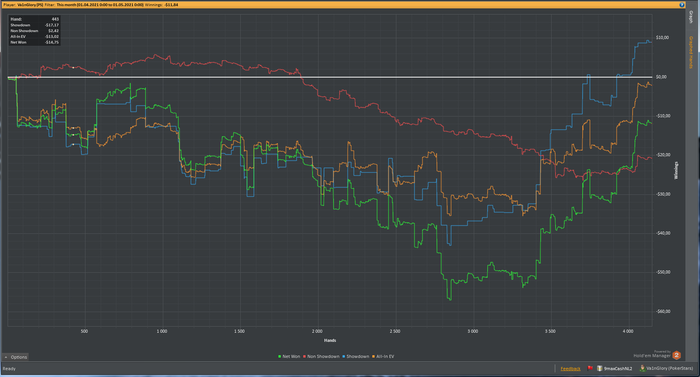
Task: Click the red flag status icon
Action: coord(590,368)
